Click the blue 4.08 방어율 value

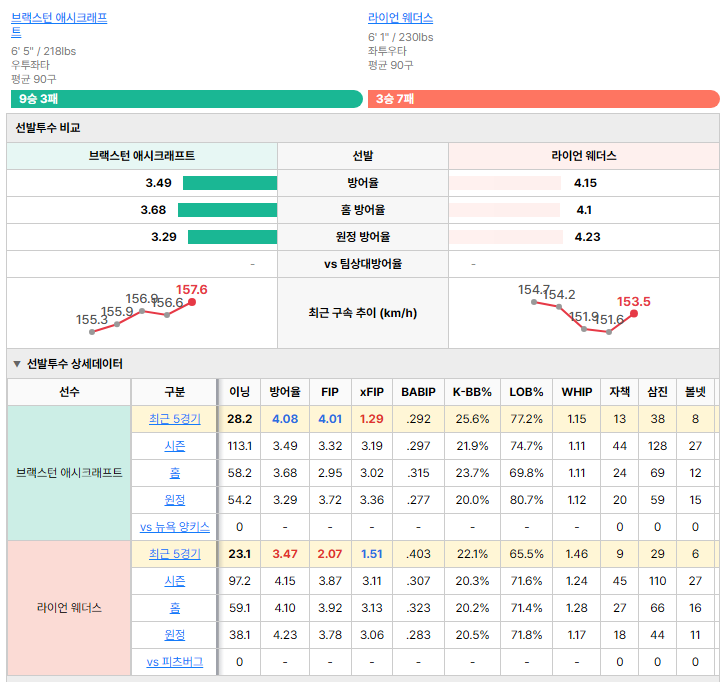285,419
